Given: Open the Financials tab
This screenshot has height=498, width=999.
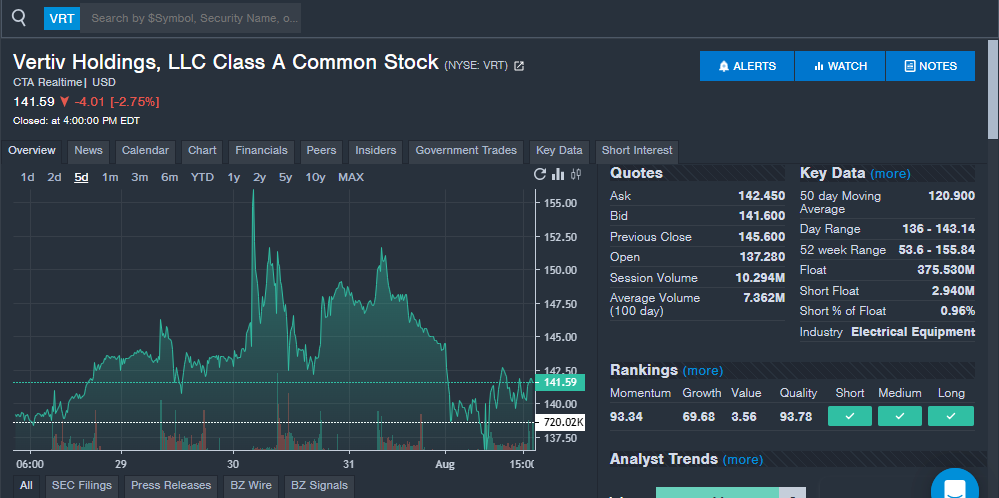Looking at the screenshot, I should click(261, 151).
